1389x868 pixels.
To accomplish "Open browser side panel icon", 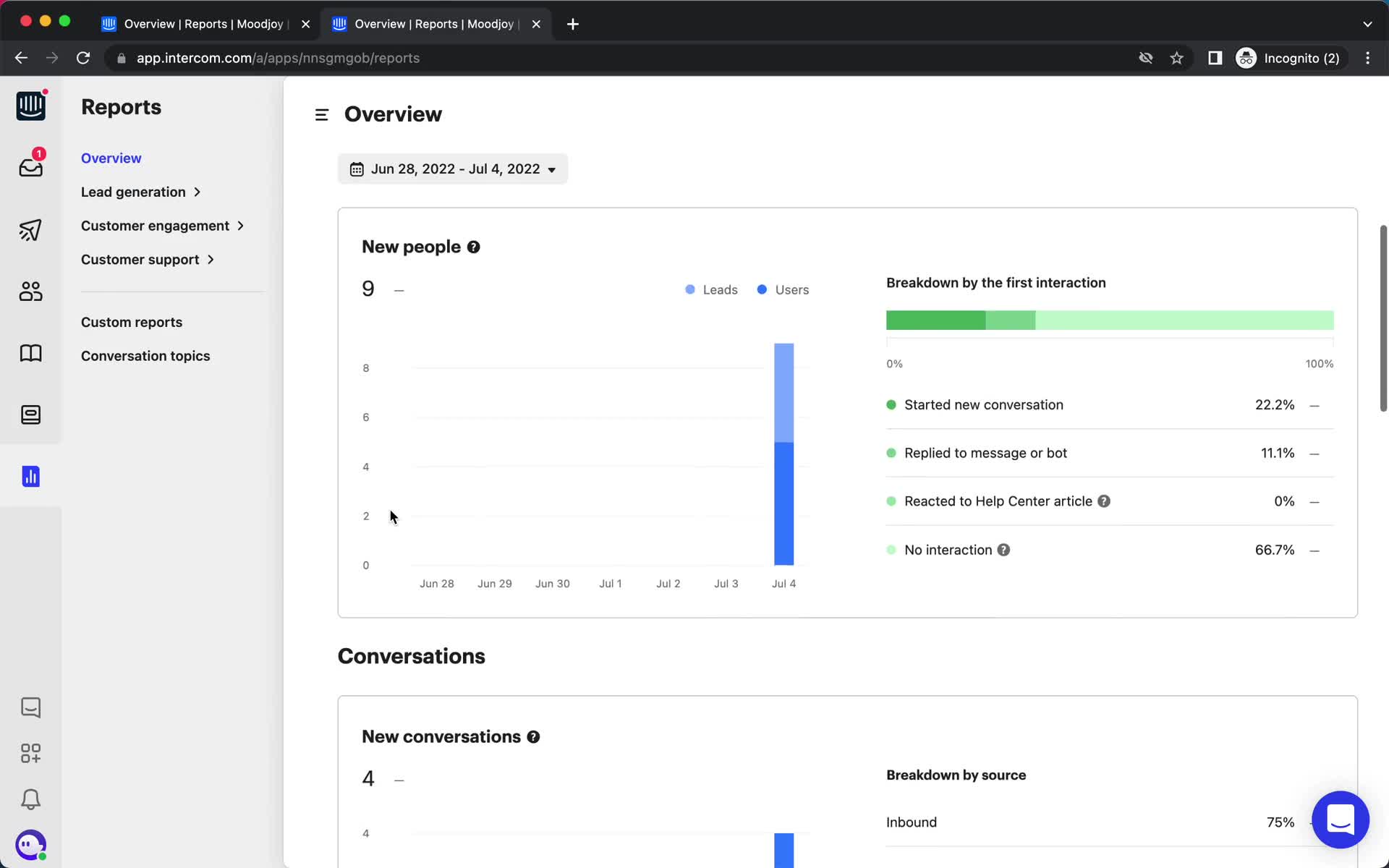I will (x=1215, y=58).
